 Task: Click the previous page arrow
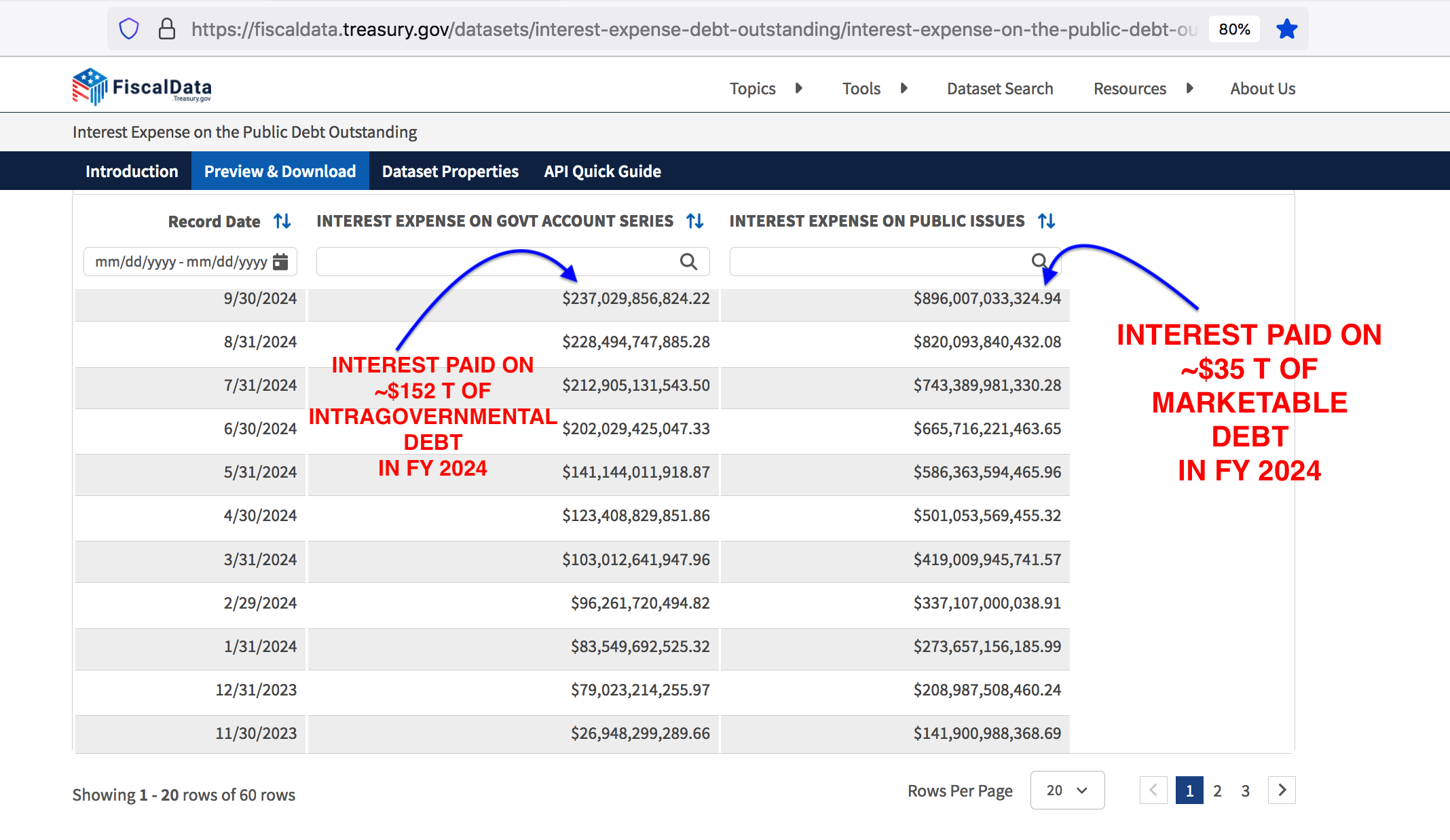(1153, 790)
